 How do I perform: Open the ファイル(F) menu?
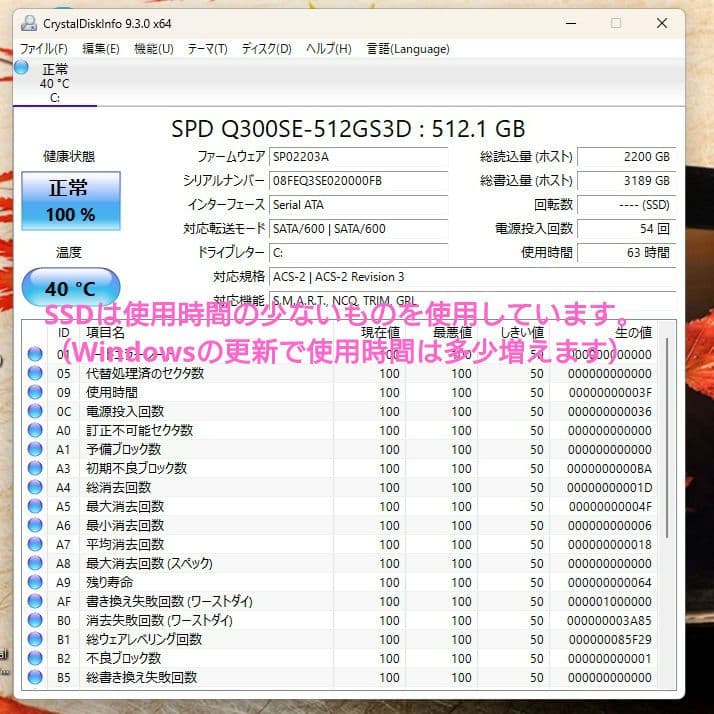point(44,49)
